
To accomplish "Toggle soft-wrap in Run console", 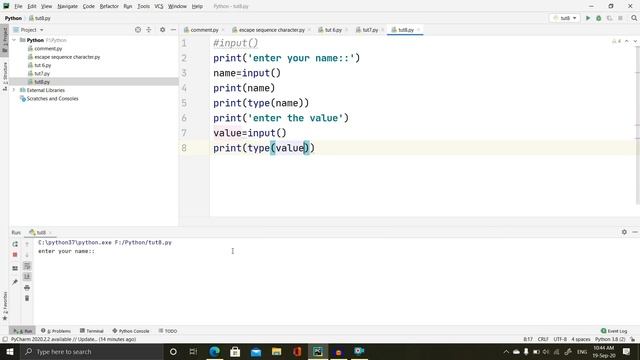I will pyautogui.click(x=27, y=266).
